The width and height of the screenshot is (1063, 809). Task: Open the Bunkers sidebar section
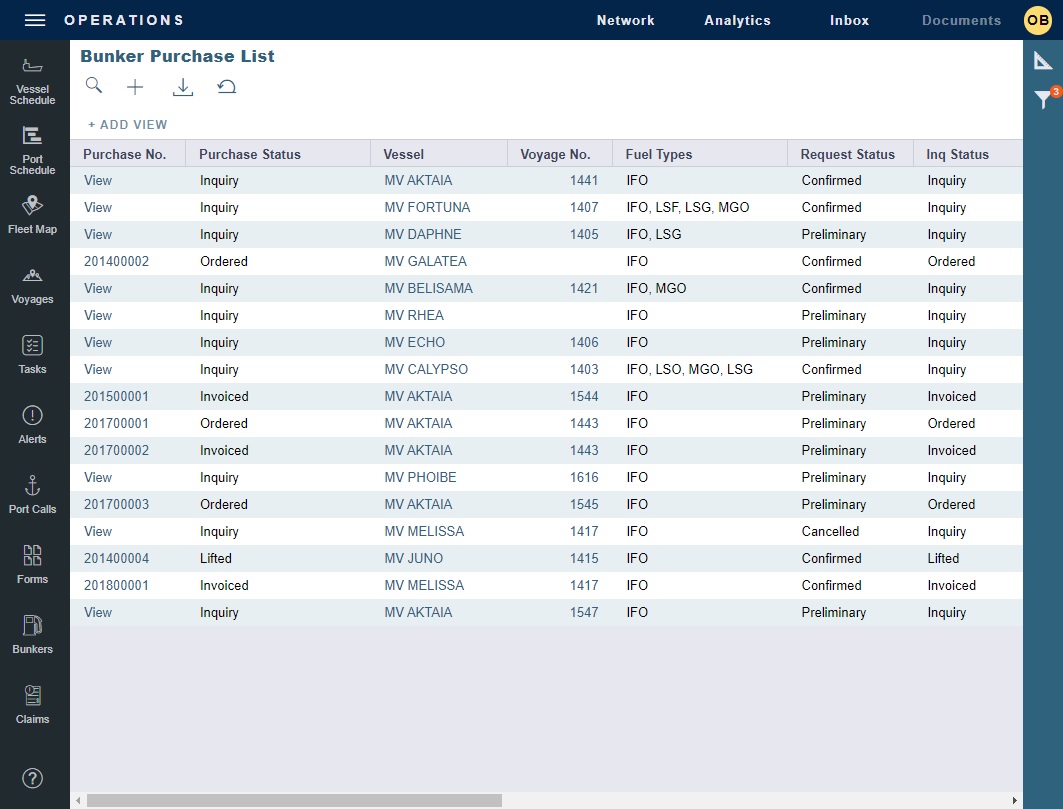tap(32, 635)
